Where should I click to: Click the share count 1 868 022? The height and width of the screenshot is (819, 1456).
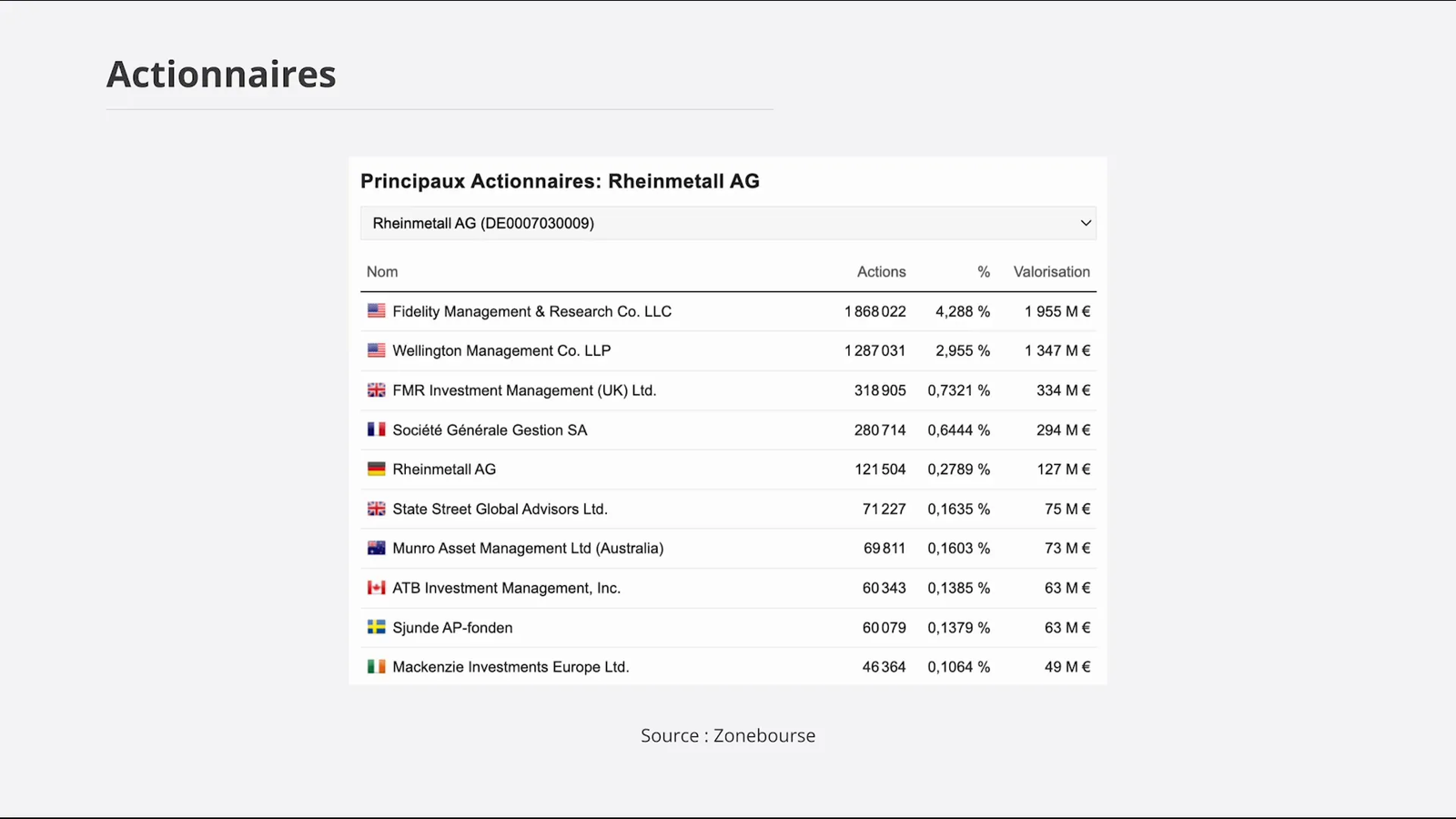pyautogui.click(x=875, y=311)
